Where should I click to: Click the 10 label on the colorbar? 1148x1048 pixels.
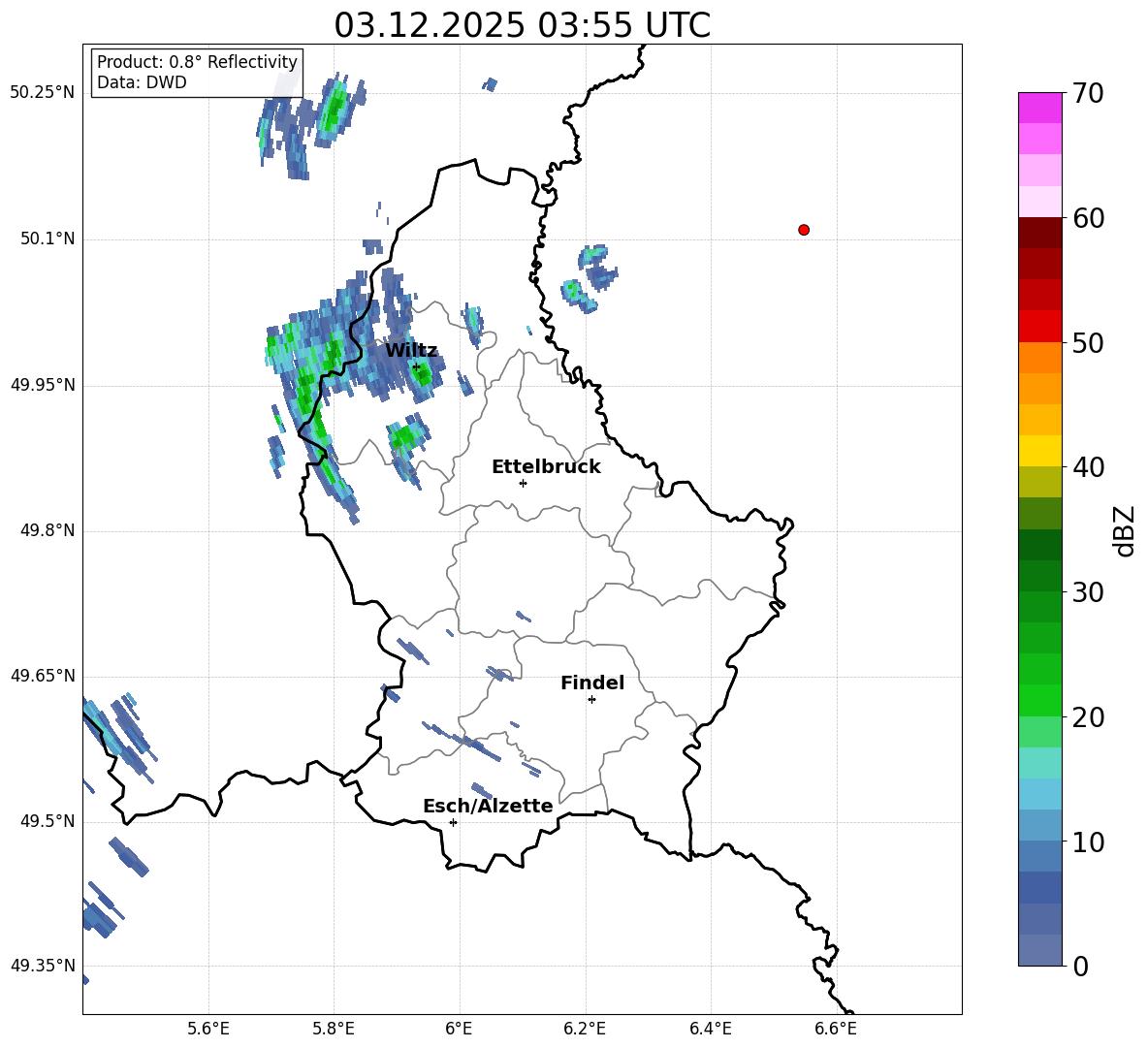tap(1088, 842)
